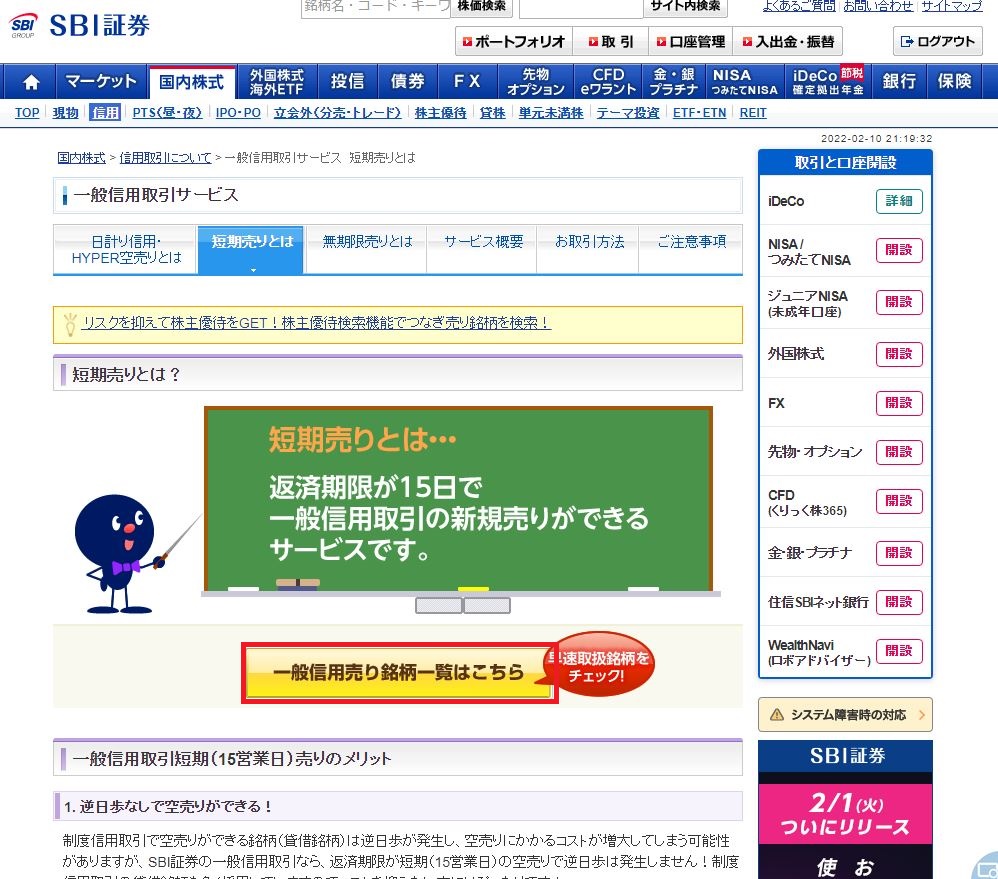This screenshot has width=998, height=879.
Task: Switch to サービス概要 tab
Action: click(x=482, y=250)
